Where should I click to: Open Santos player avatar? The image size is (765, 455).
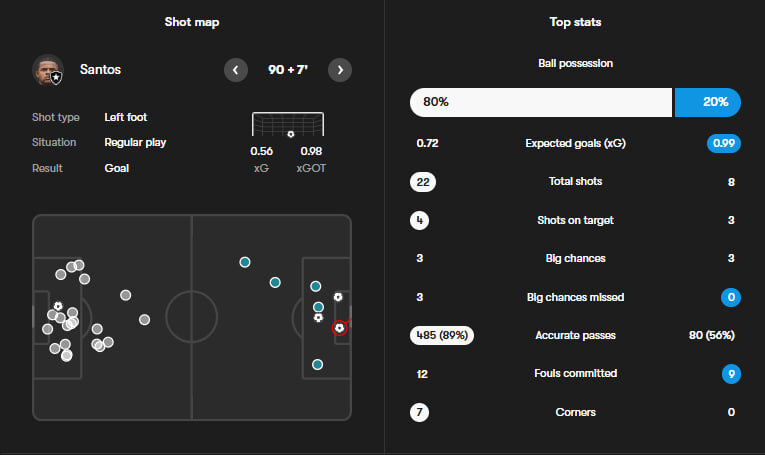(47, 70)
